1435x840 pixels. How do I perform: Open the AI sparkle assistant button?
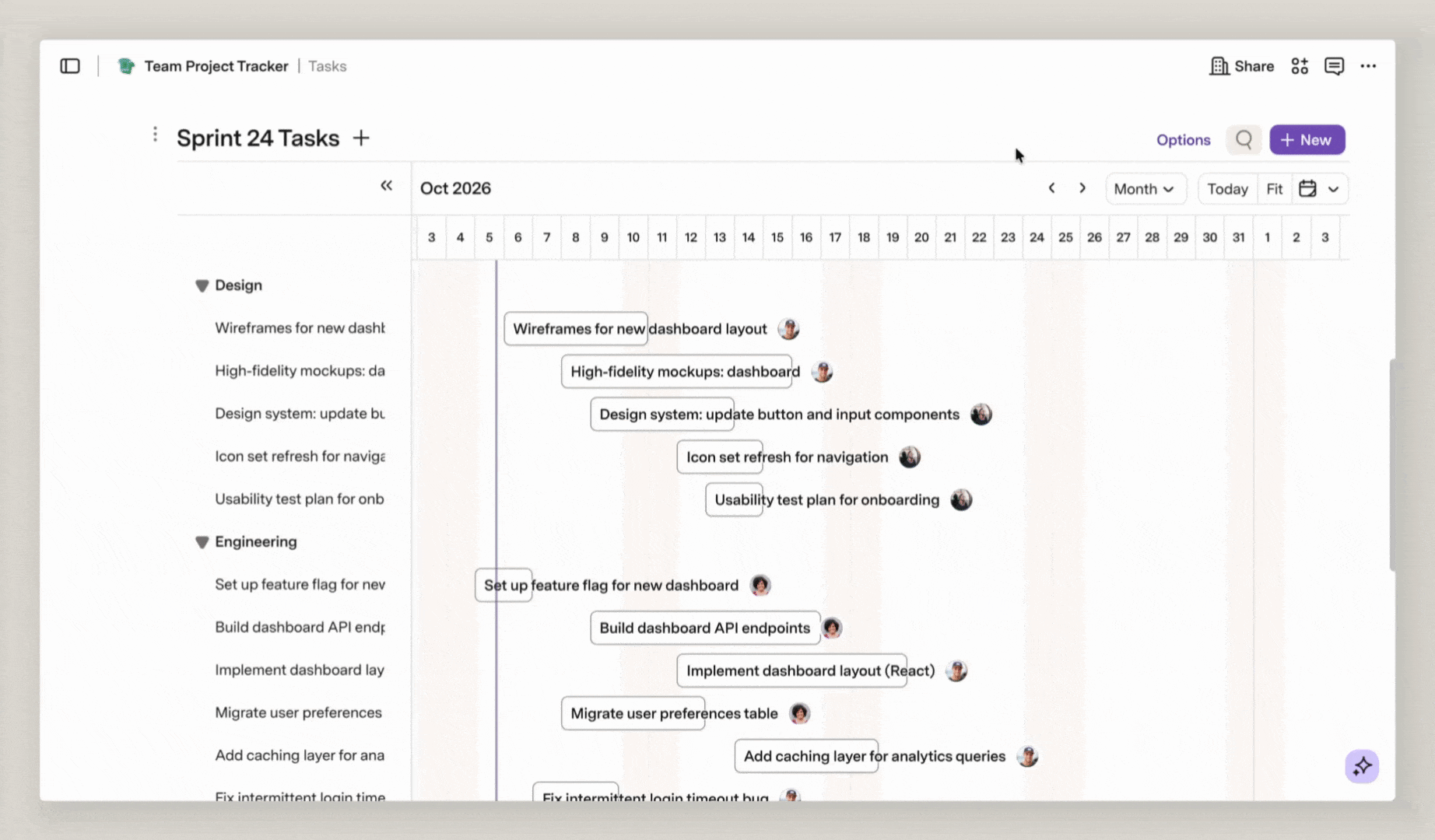1362,766
